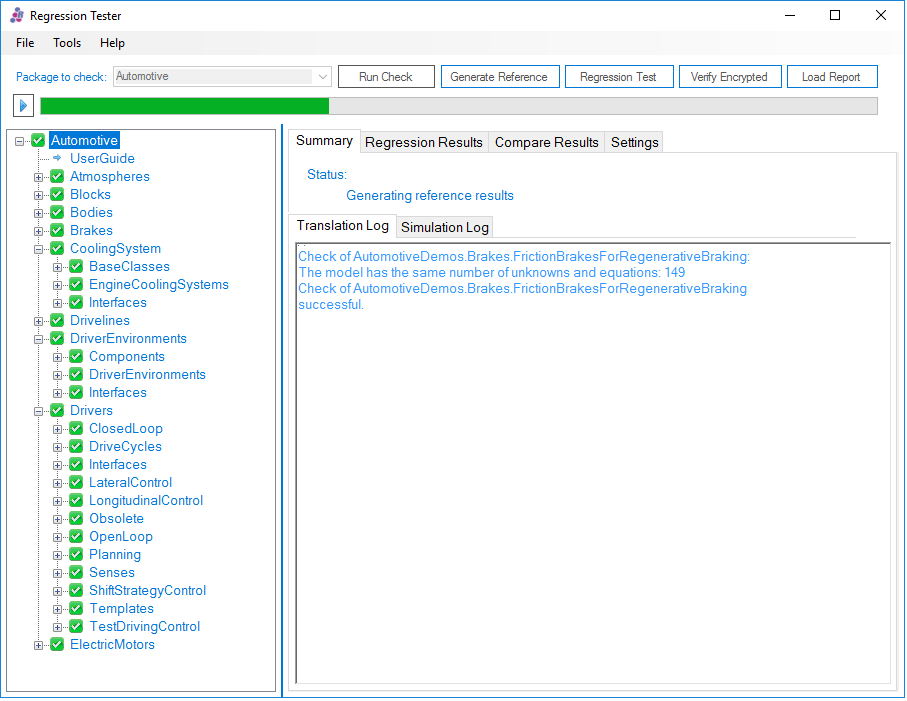Click the green progress bar
907x701 pixels.
[185, 106]
